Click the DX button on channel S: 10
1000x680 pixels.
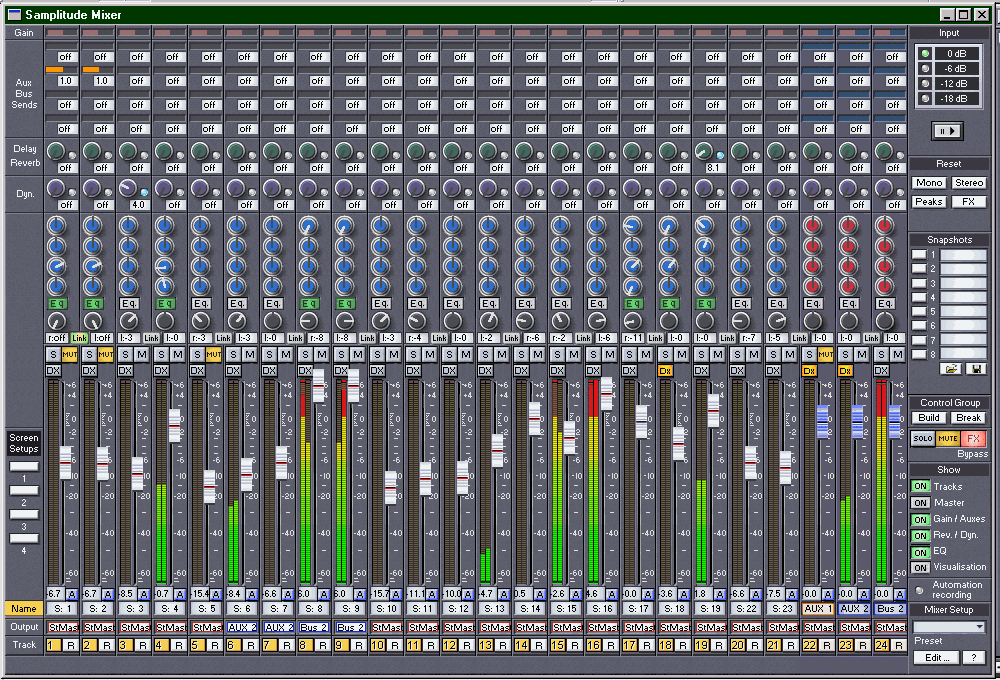pos(377,371)
